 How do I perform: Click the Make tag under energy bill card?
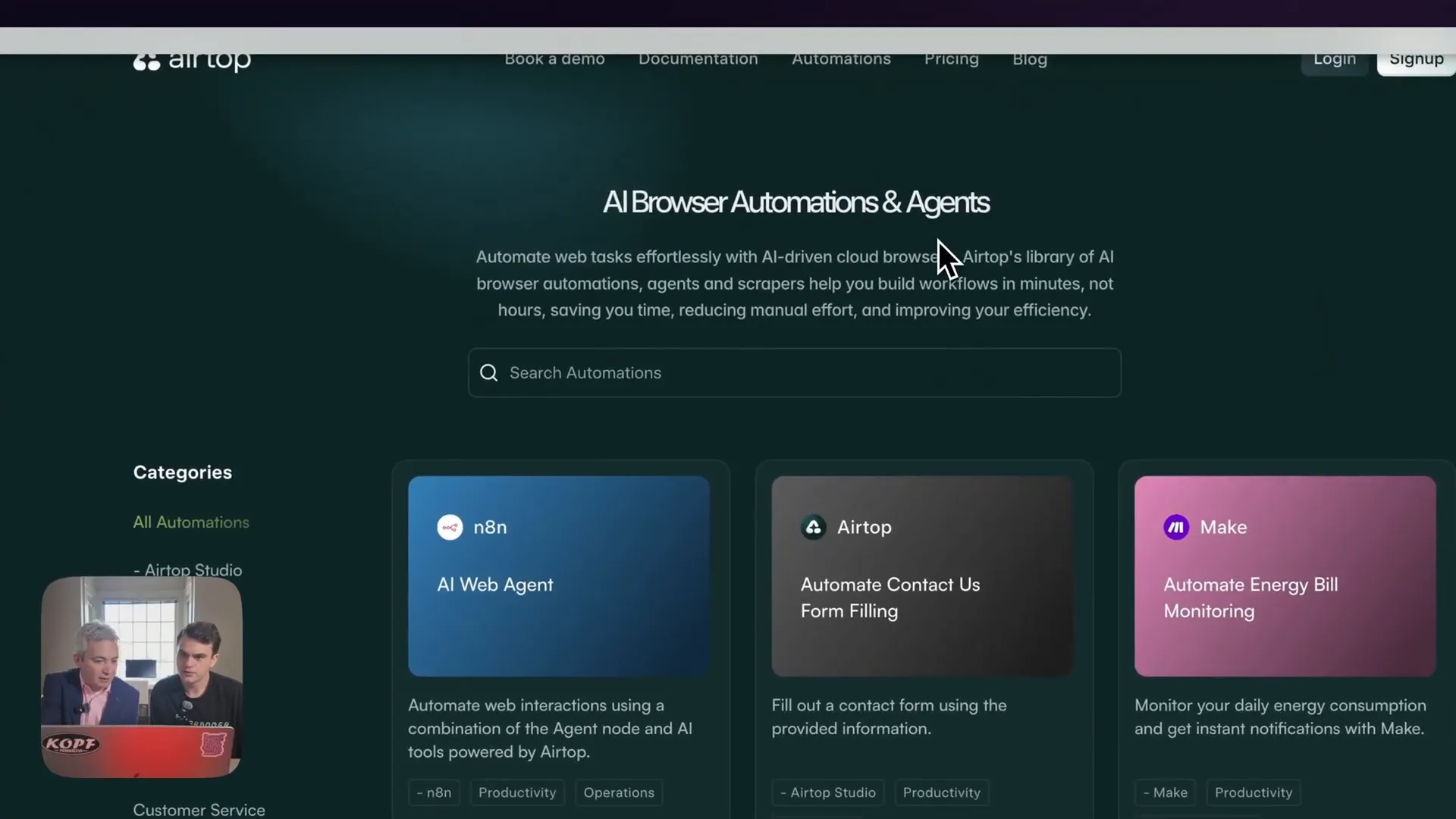coord(1166,792)
